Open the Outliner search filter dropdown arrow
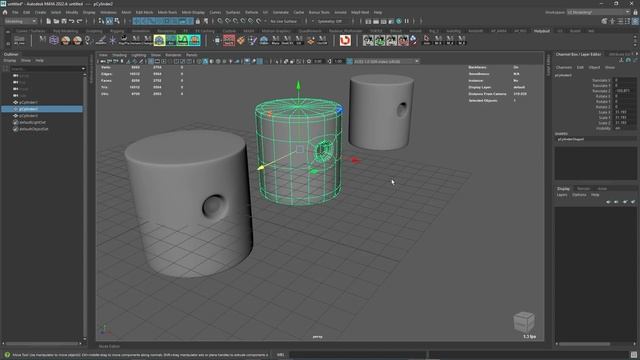 coord(83,69)
